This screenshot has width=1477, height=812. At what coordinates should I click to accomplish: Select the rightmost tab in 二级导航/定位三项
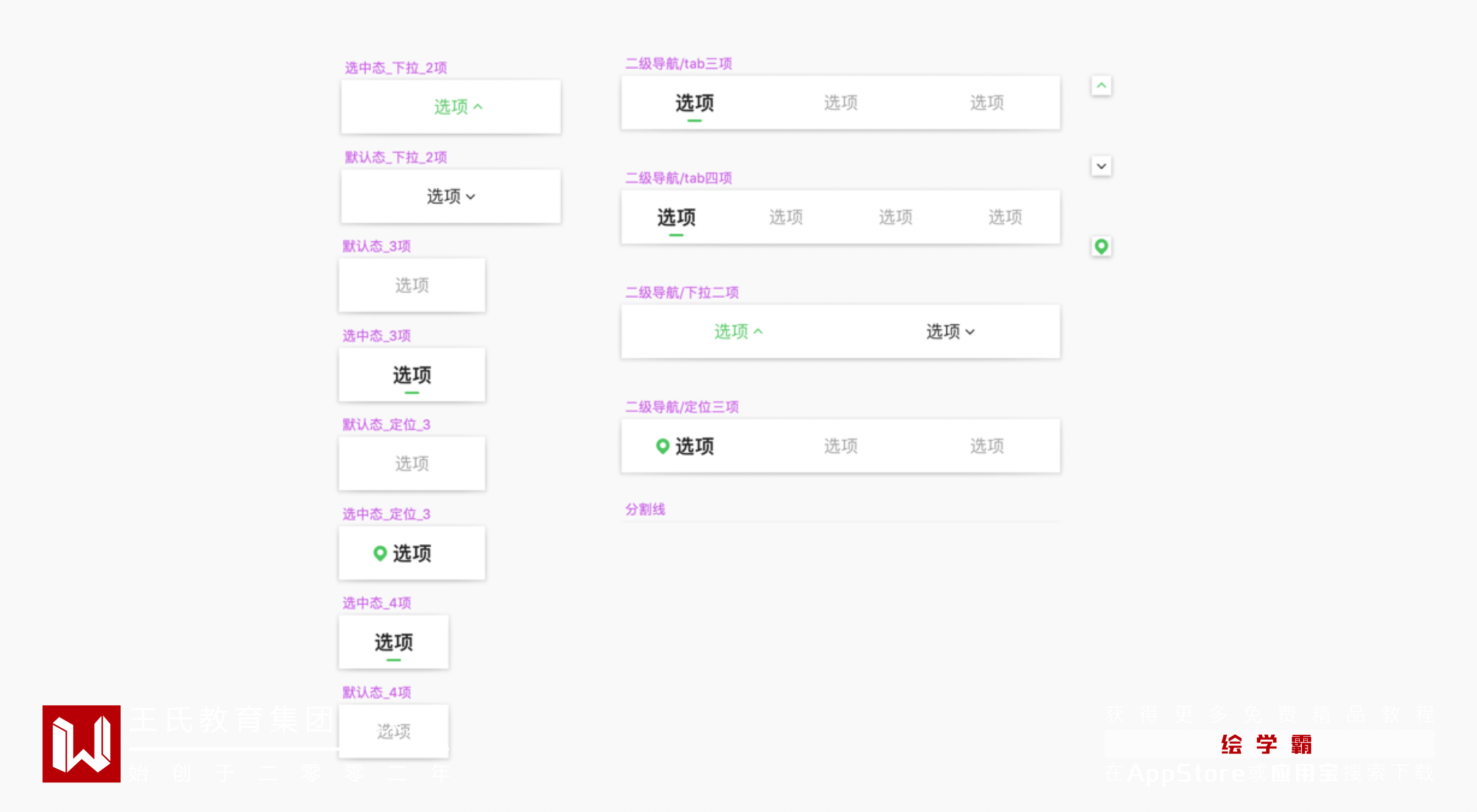[987, 446]
